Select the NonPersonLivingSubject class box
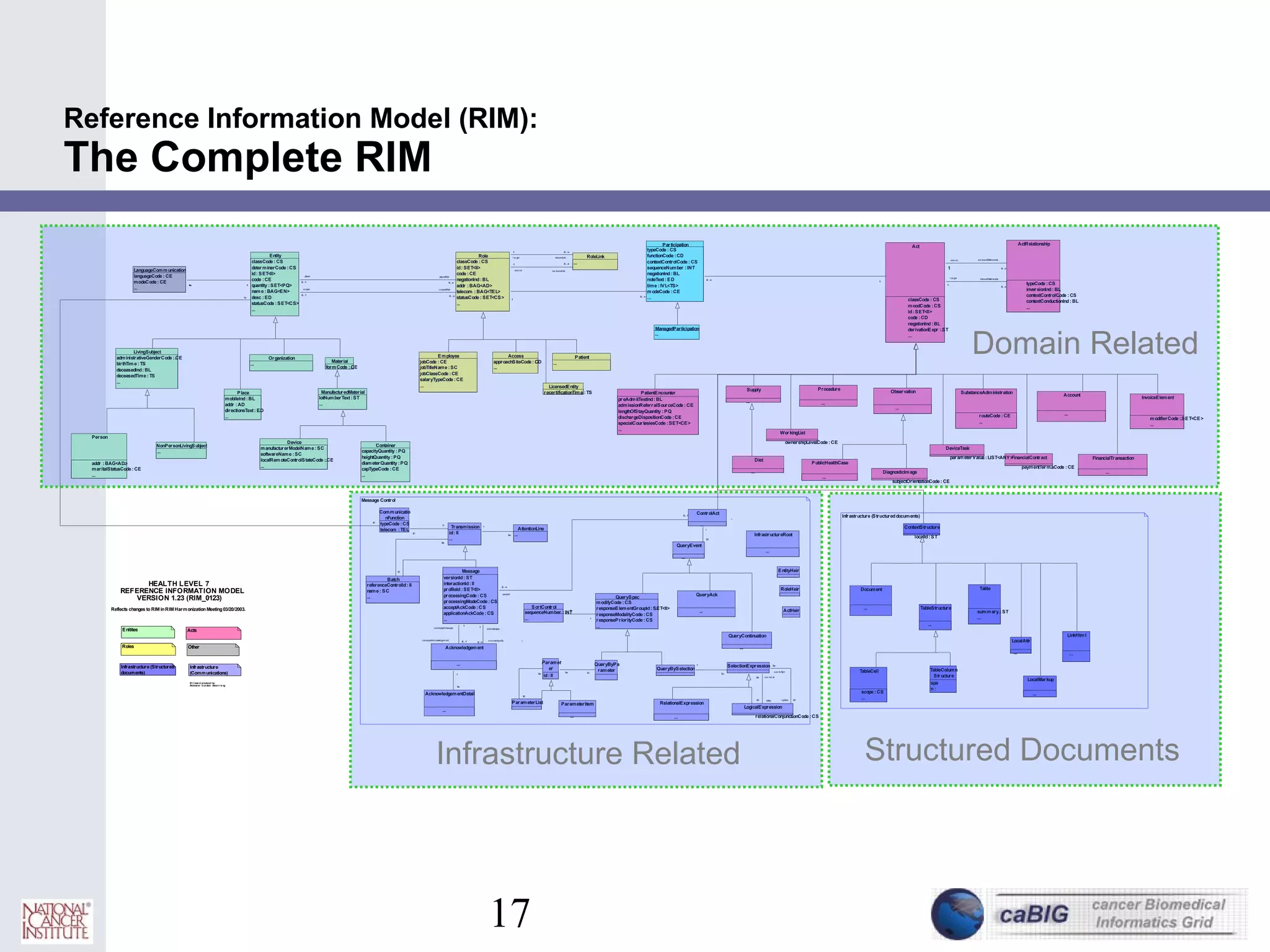Viewport: 1270px width, 952px height. 181,450
